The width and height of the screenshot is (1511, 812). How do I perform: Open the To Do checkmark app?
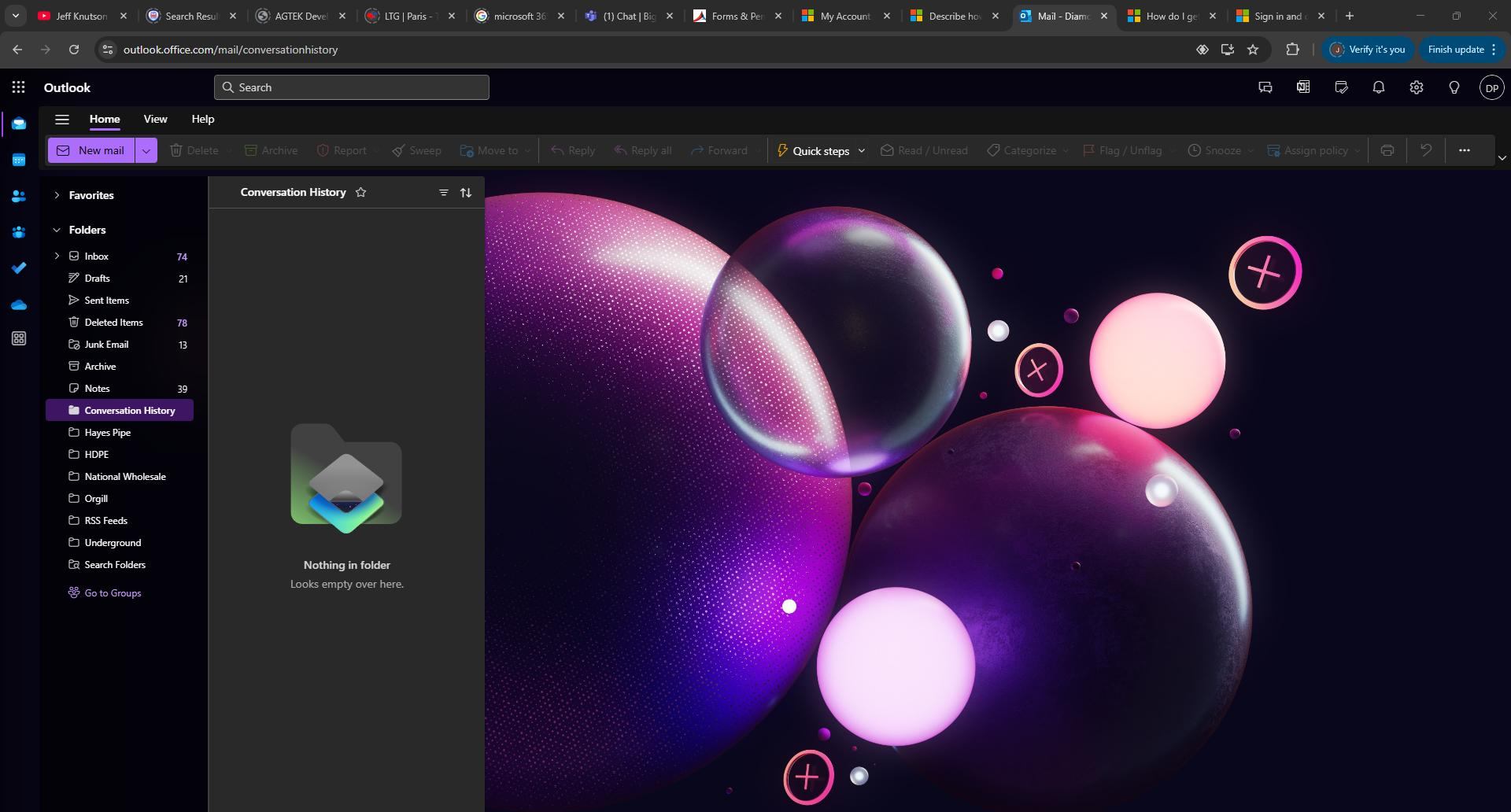19,268
